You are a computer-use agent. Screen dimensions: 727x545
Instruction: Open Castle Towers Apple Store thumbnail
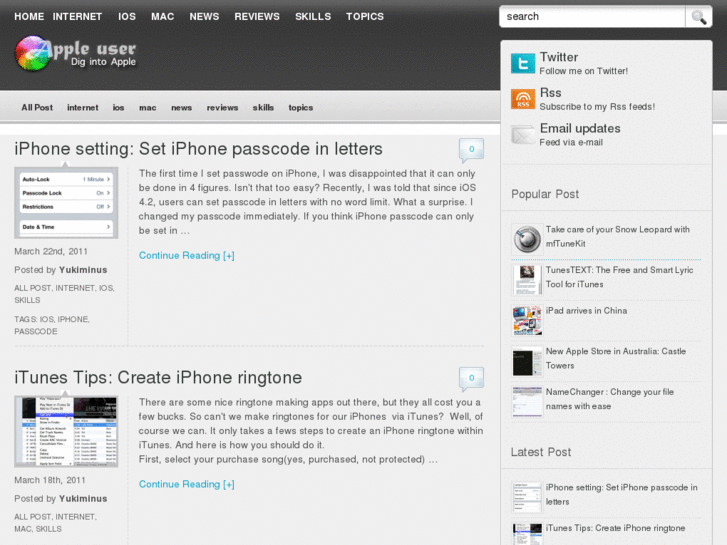click(x=527, y=361)
